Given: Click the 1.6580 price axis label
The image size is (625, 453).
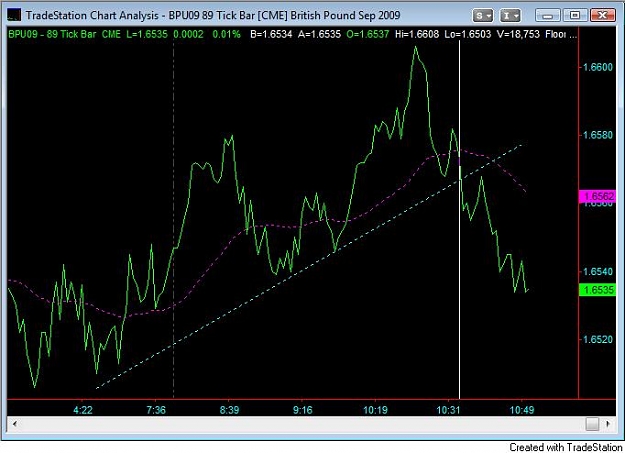Looking at the screenshot, I should tap(597, 135).
